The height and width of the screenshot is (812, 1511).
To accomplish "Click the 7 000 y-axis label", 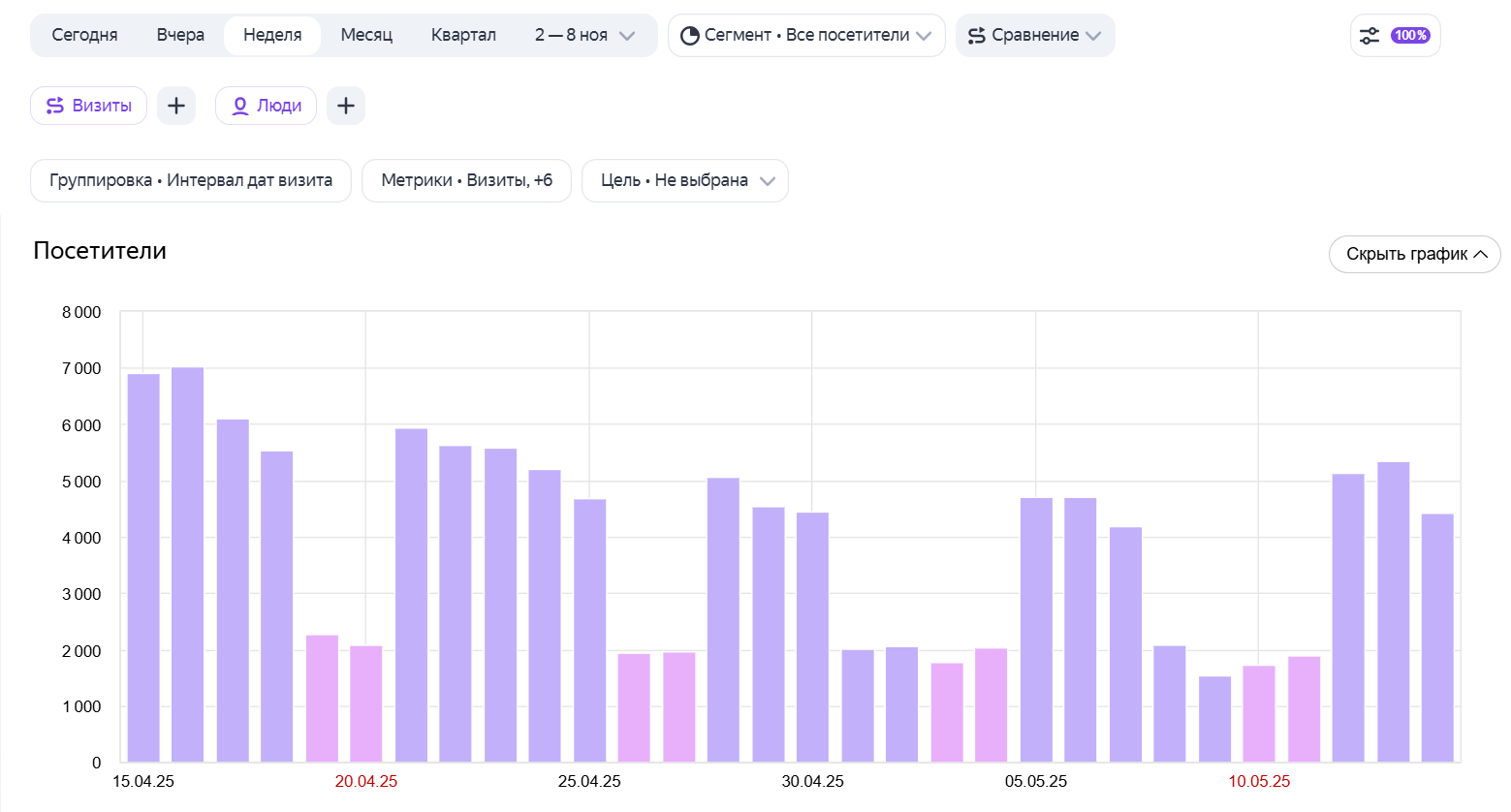I will coord(81,368).
